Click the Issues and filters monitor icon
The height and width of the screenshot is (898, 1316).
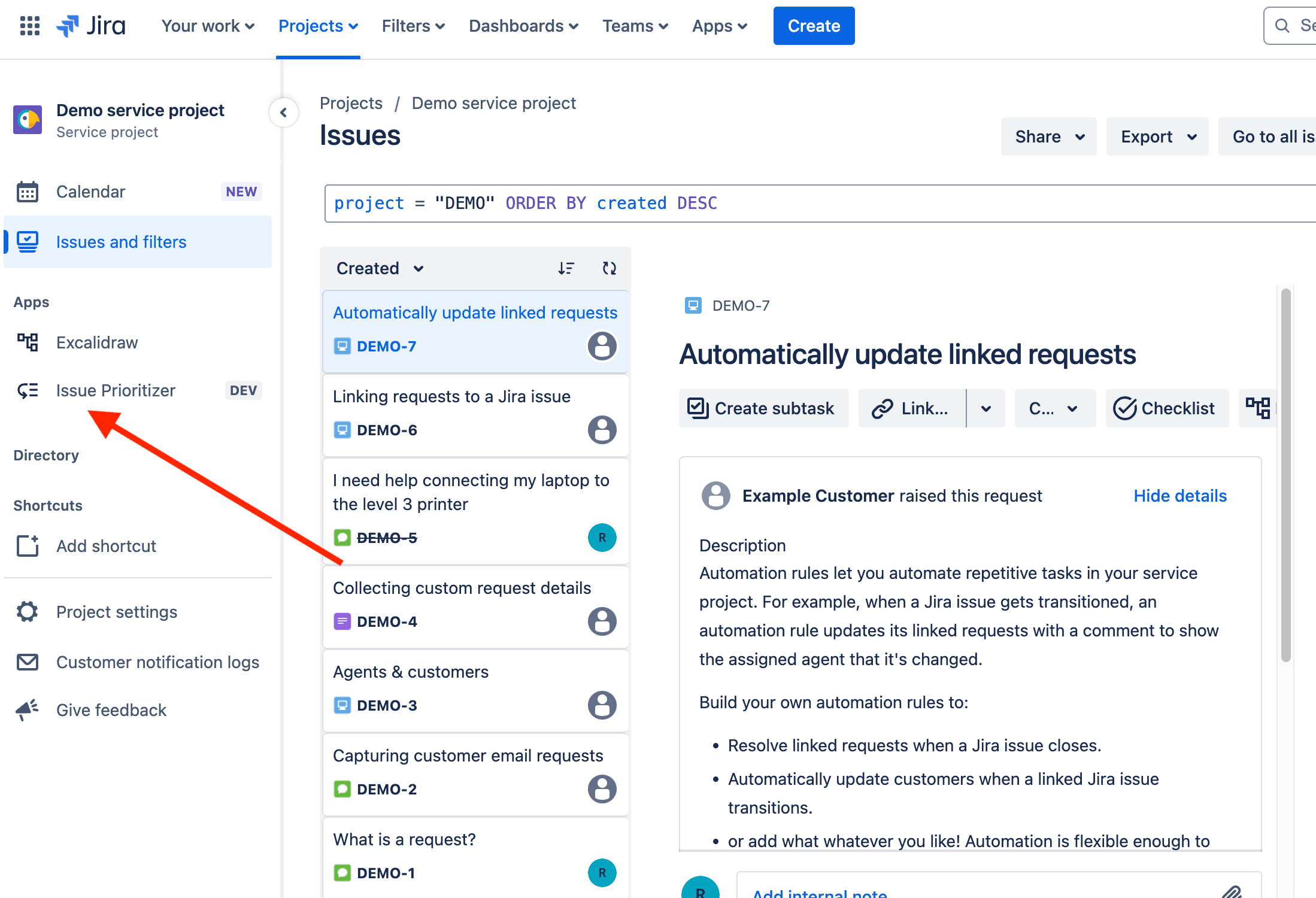28,242
